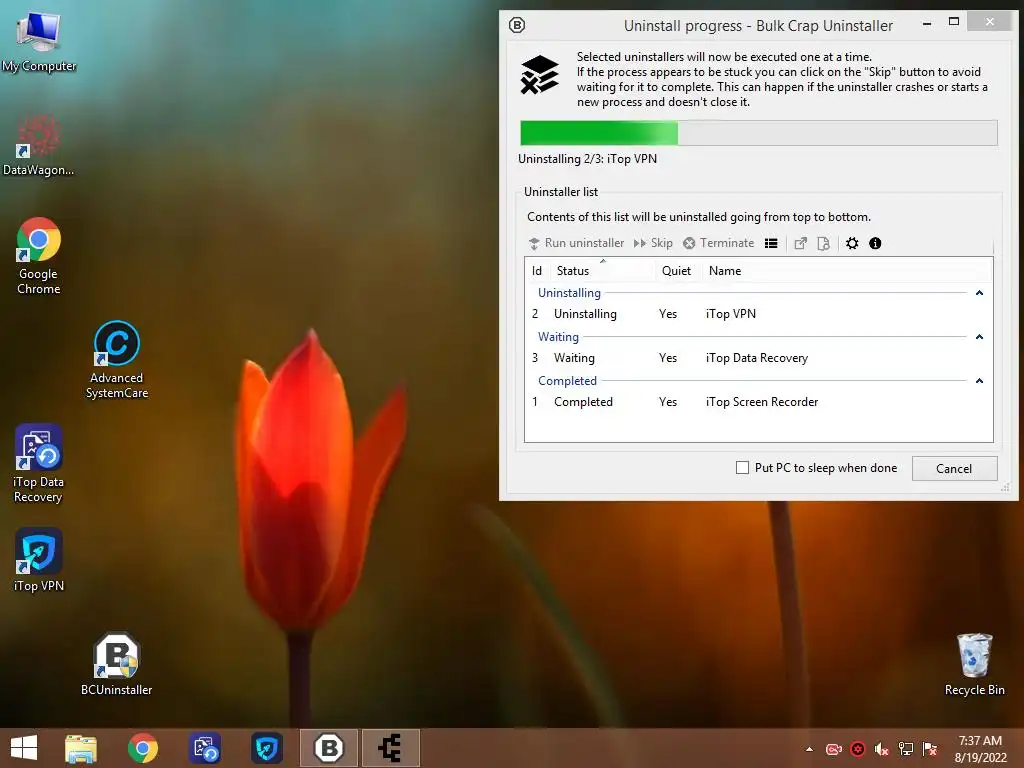Click the document properties toolbar icon
This screenshot has width=1024, height=768.
click(x=824, y=244)
